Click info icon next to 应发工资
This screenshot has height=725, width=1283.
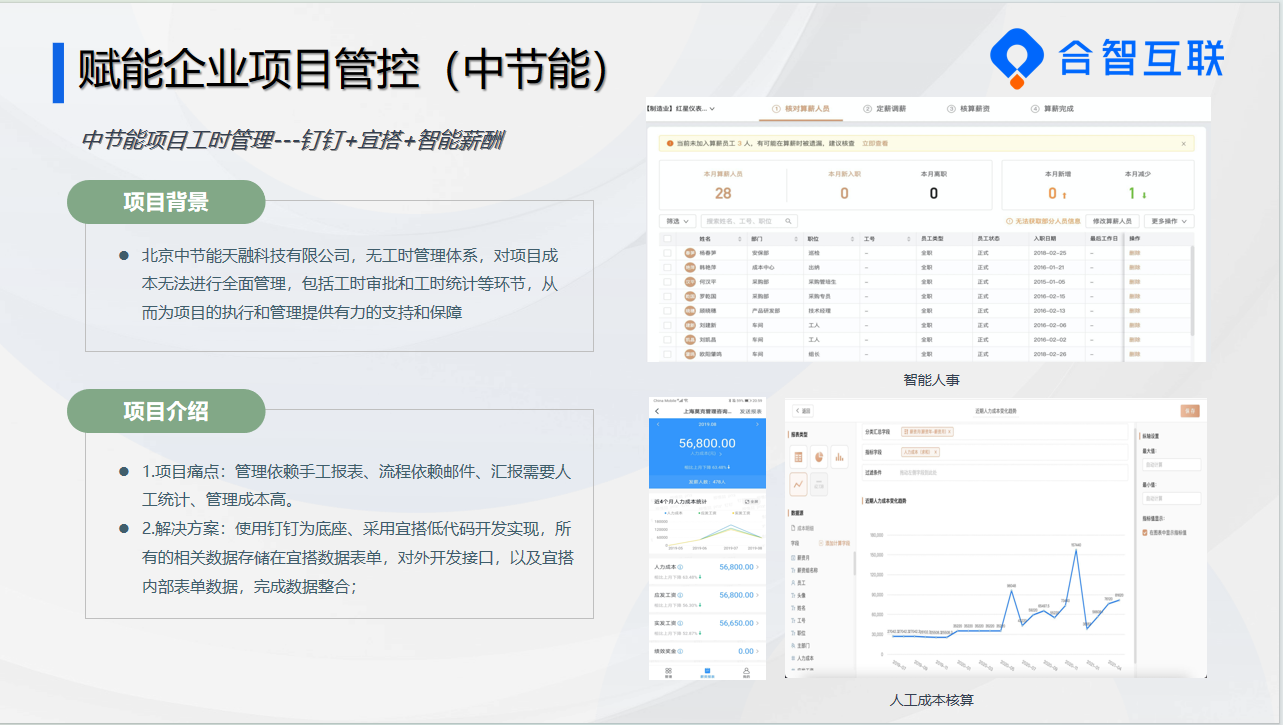681,595
